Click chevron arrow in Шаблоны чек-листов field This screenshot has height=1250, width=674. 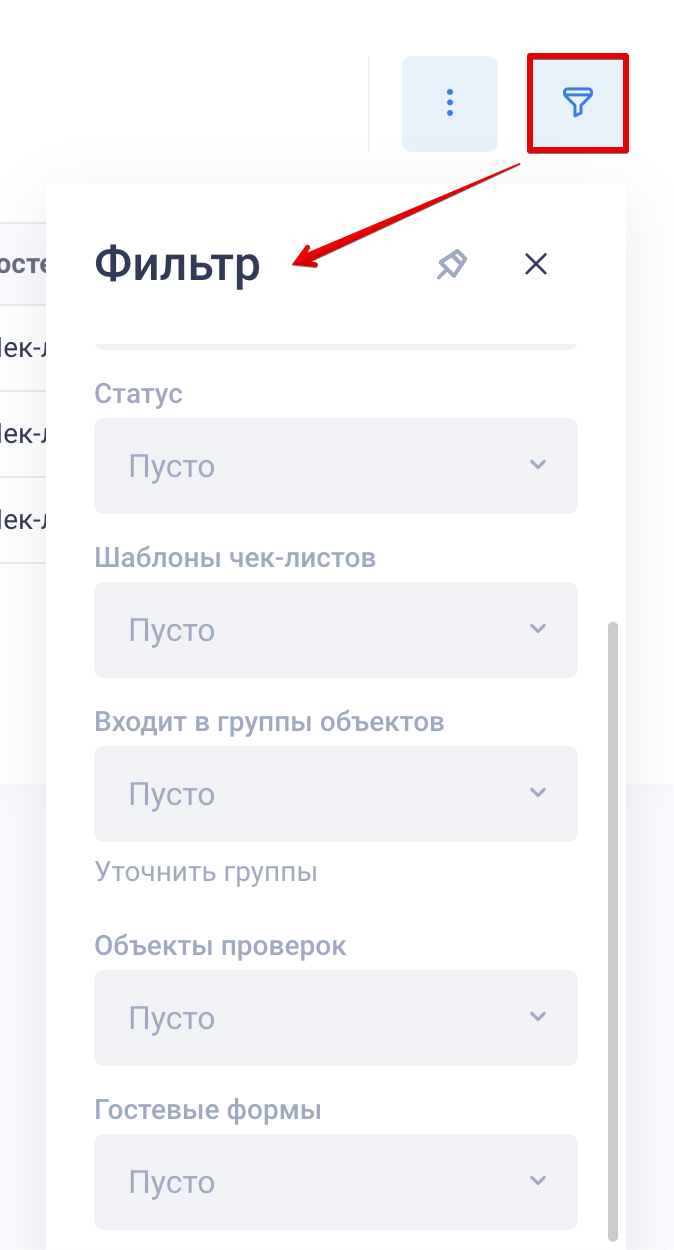pos(538,629)
